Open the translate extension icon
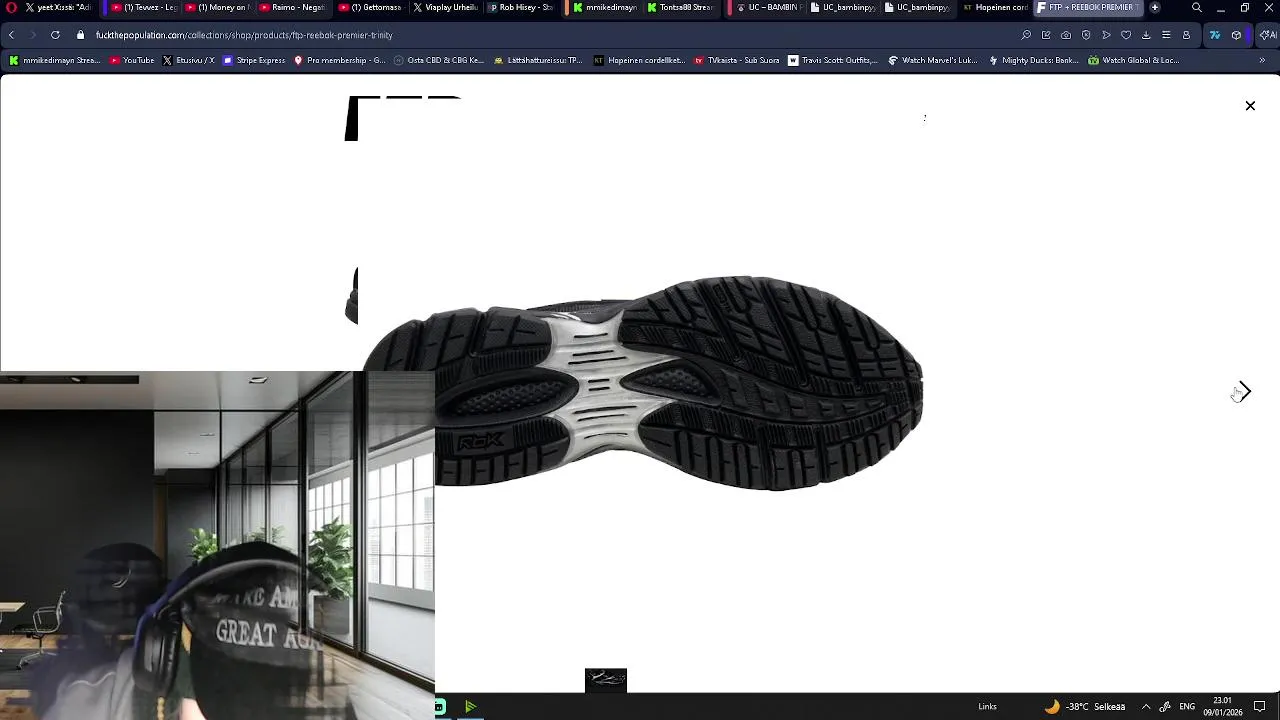 (1215, 35)
